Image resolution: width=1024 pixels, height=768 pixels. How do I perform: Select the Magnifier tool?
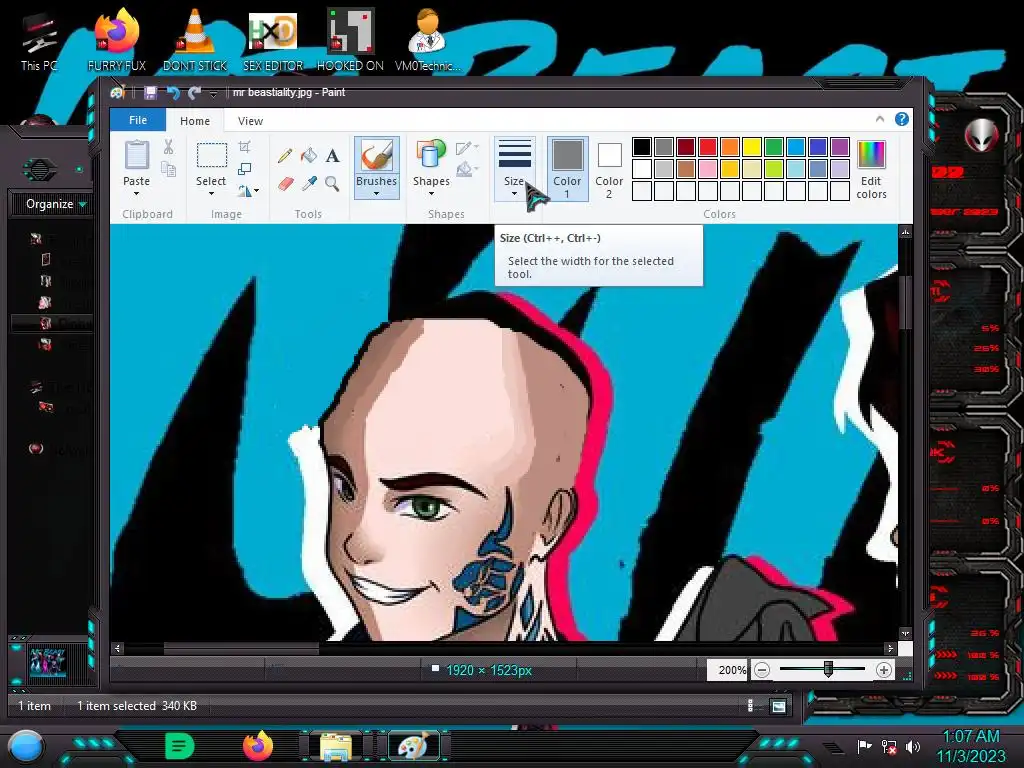(x=332, y=184)
